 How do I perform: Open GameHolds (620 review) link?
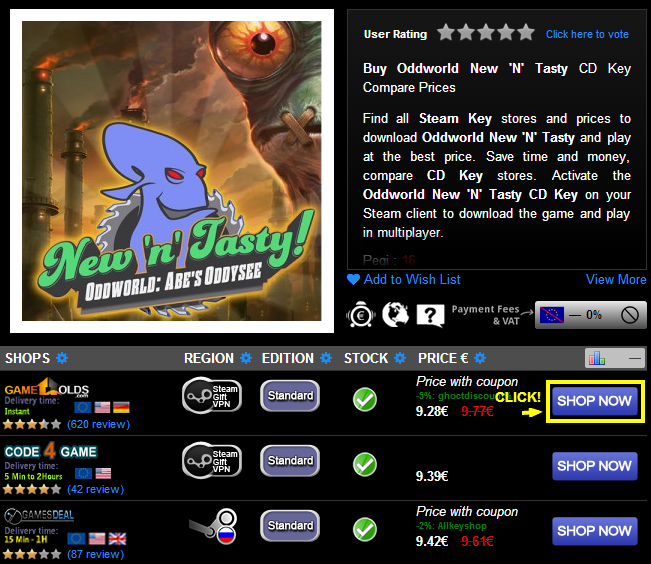pos(98,424)
